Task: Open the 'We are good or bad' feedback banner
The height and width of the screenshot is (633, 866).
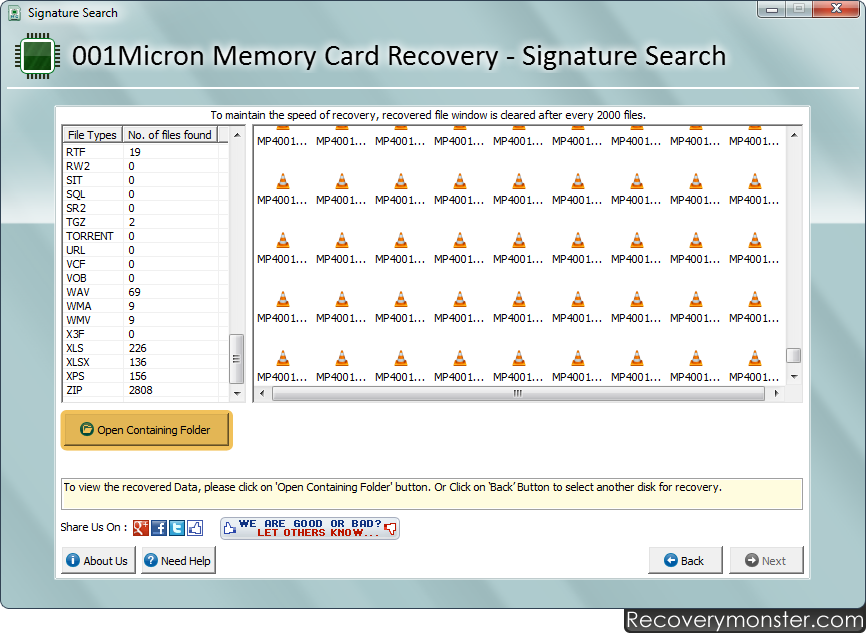Action: [310, 528]
